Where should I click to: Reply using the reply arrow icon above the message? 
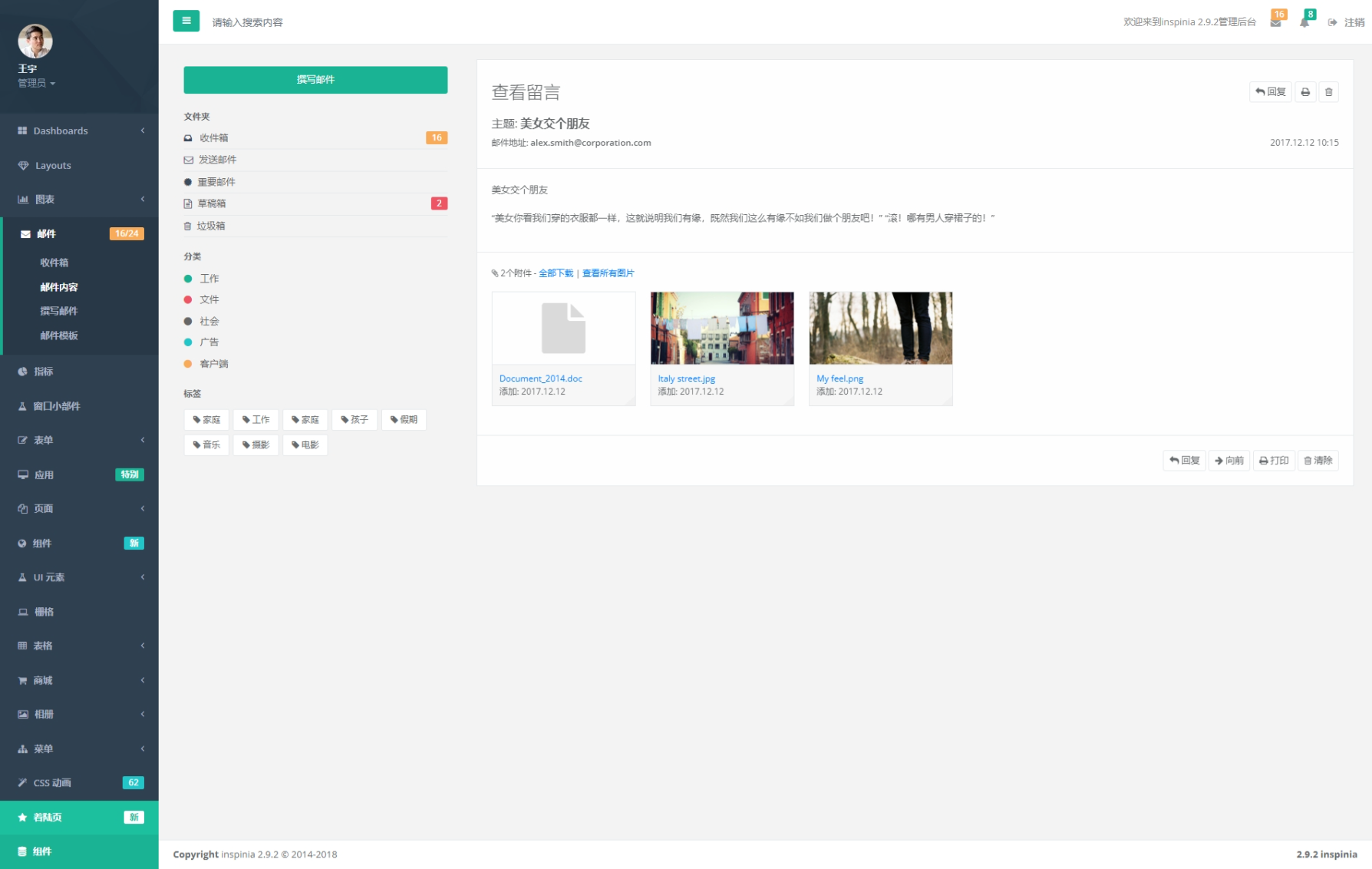click(1270, 91)
